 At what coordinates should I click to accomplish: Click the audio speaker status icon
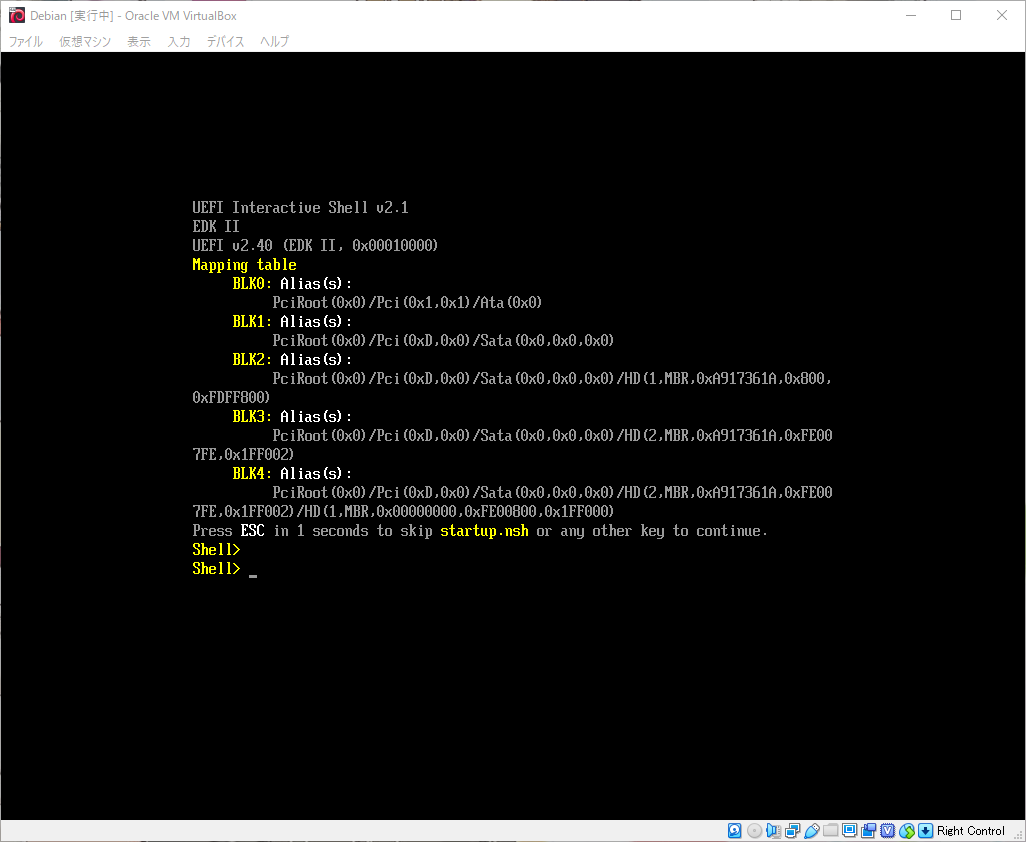[773, 830]
